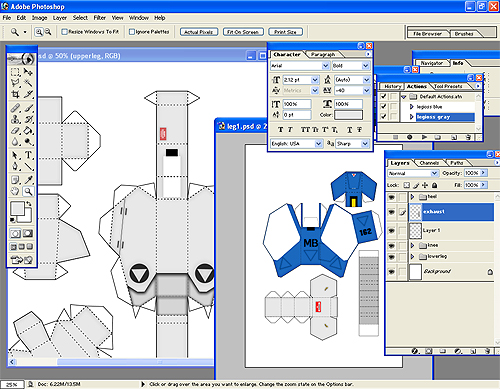This screenshot has height=389, width=500.
Task: Open the font size dropdown
Action: click(315, 80)
